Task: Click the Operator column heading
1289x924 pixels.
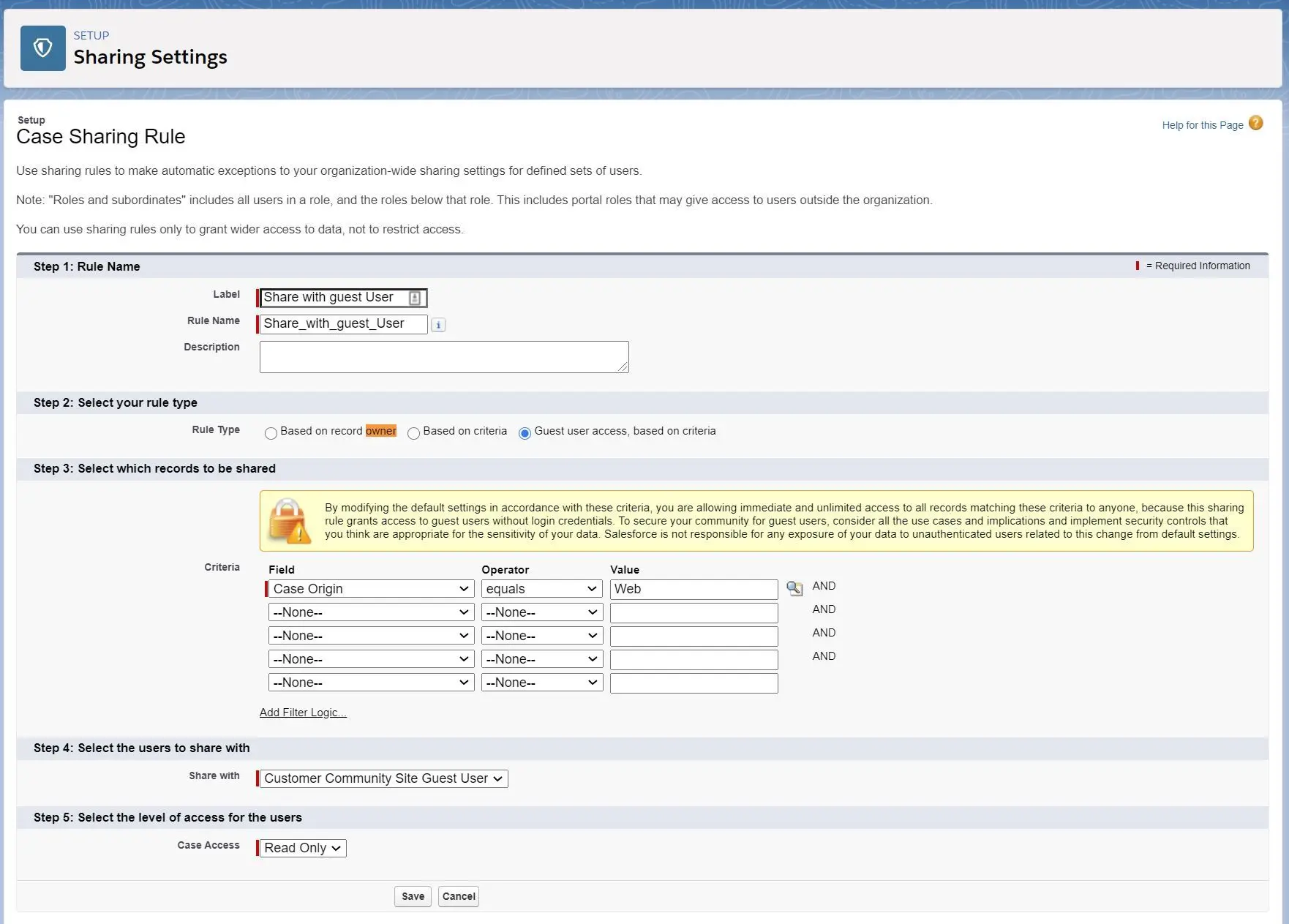Action: [505, 570]
